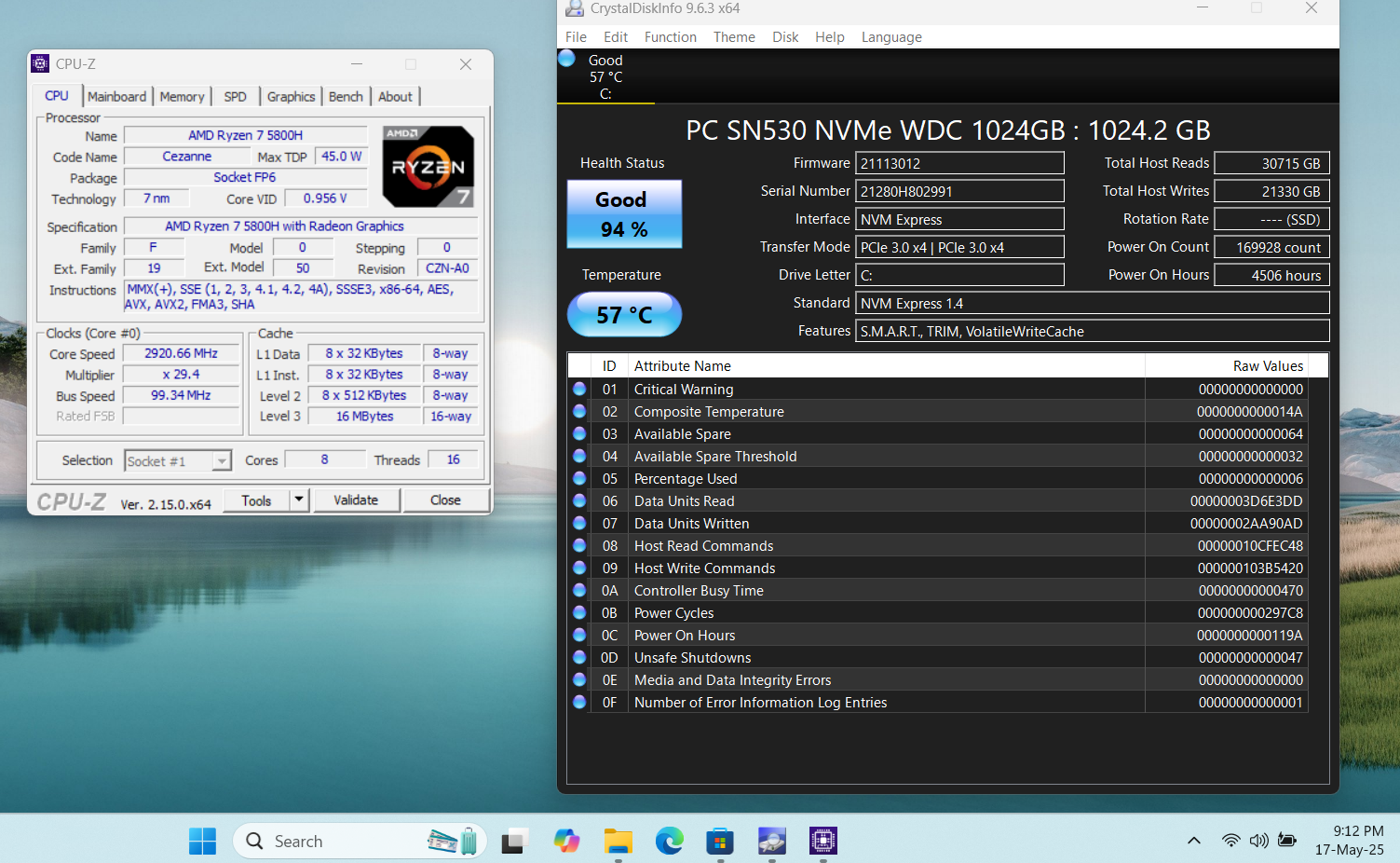Click the Validate button in CPU-Z
This screenshot has width=1400, height=863.
tap(356, 500)
